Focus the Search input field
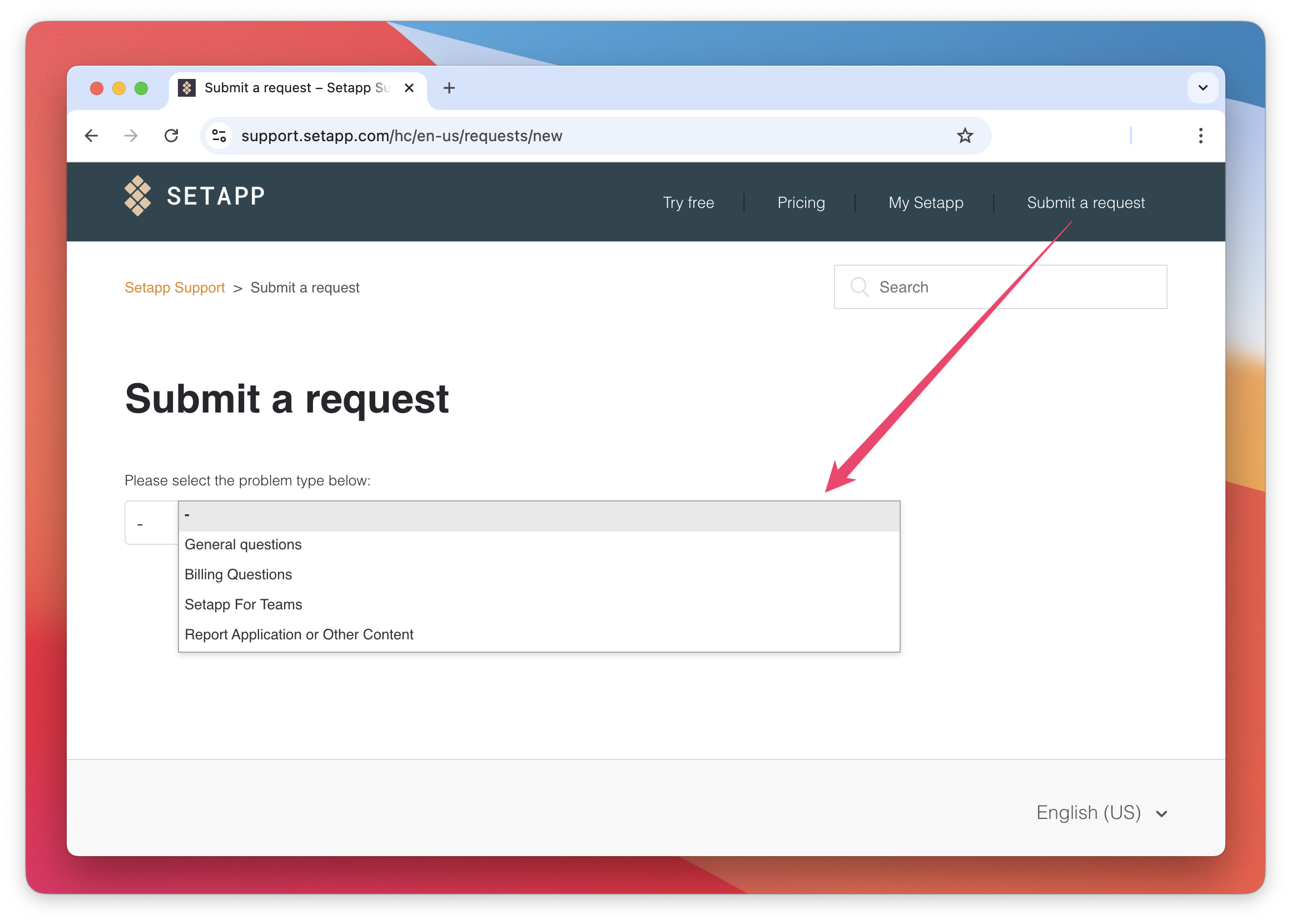This screenshot has height=924, width=1291. coord(1000,287)
